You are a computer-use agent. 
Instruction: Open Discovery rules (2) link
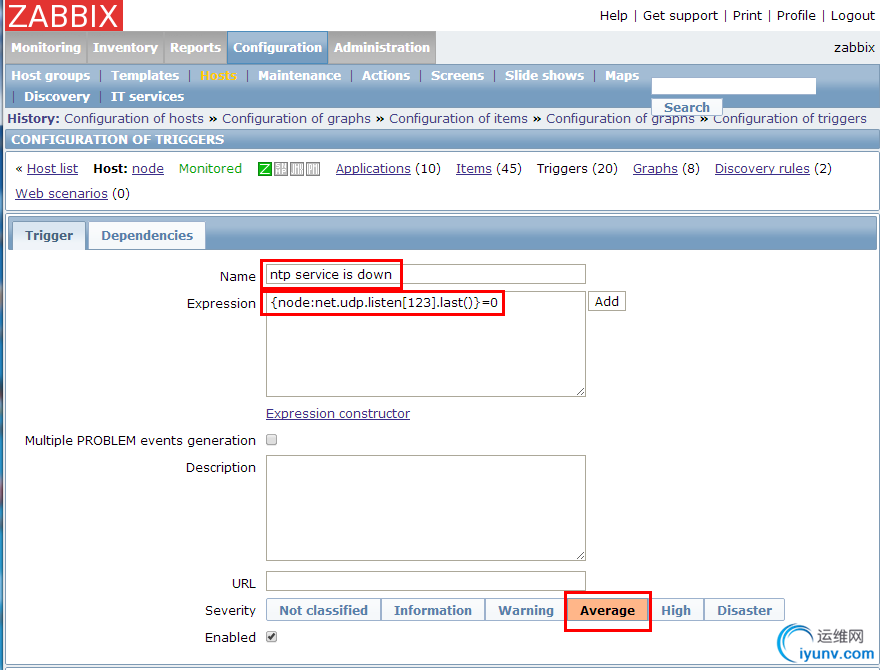(x=762, y=169)
